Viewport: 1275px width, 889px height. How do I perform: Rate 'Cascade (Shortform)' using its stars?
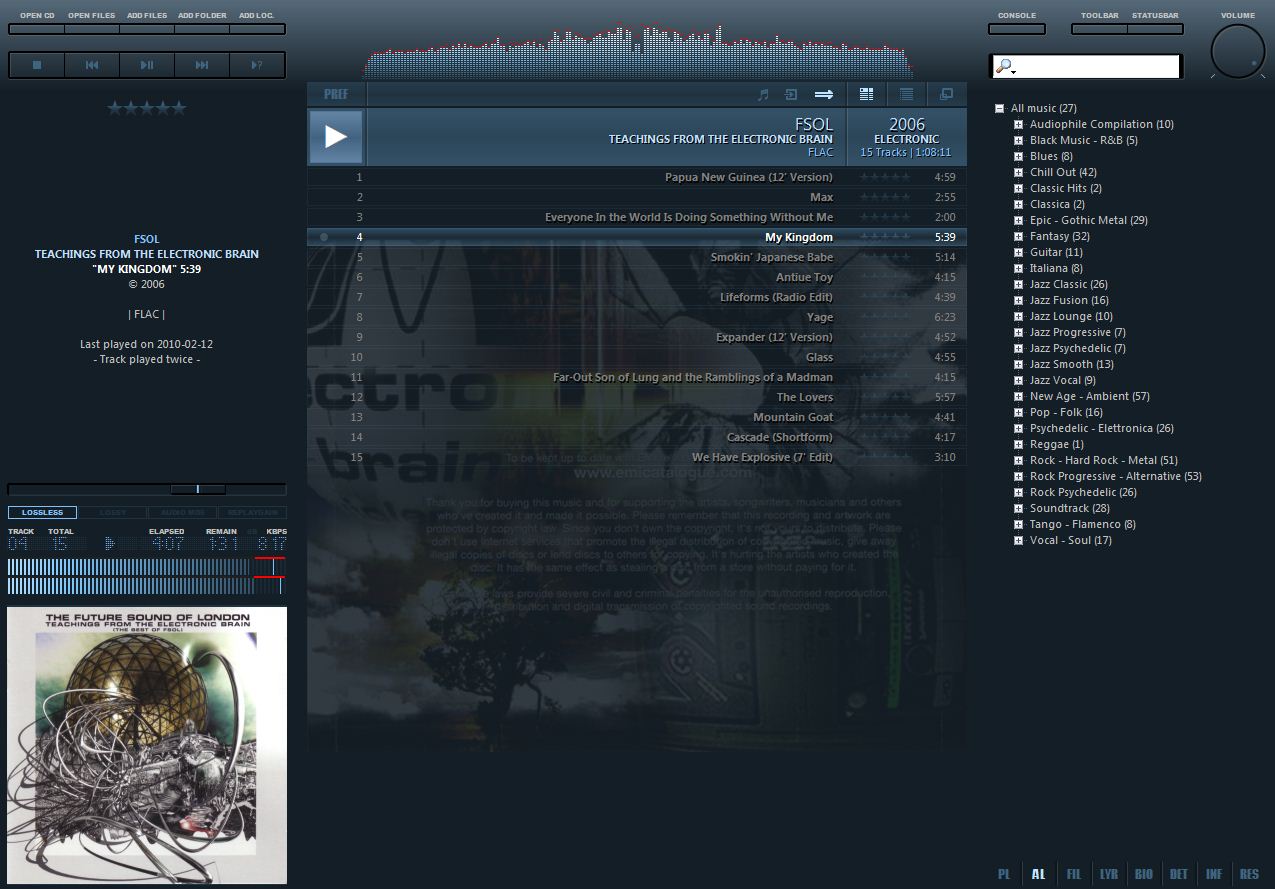pos(887,437)
